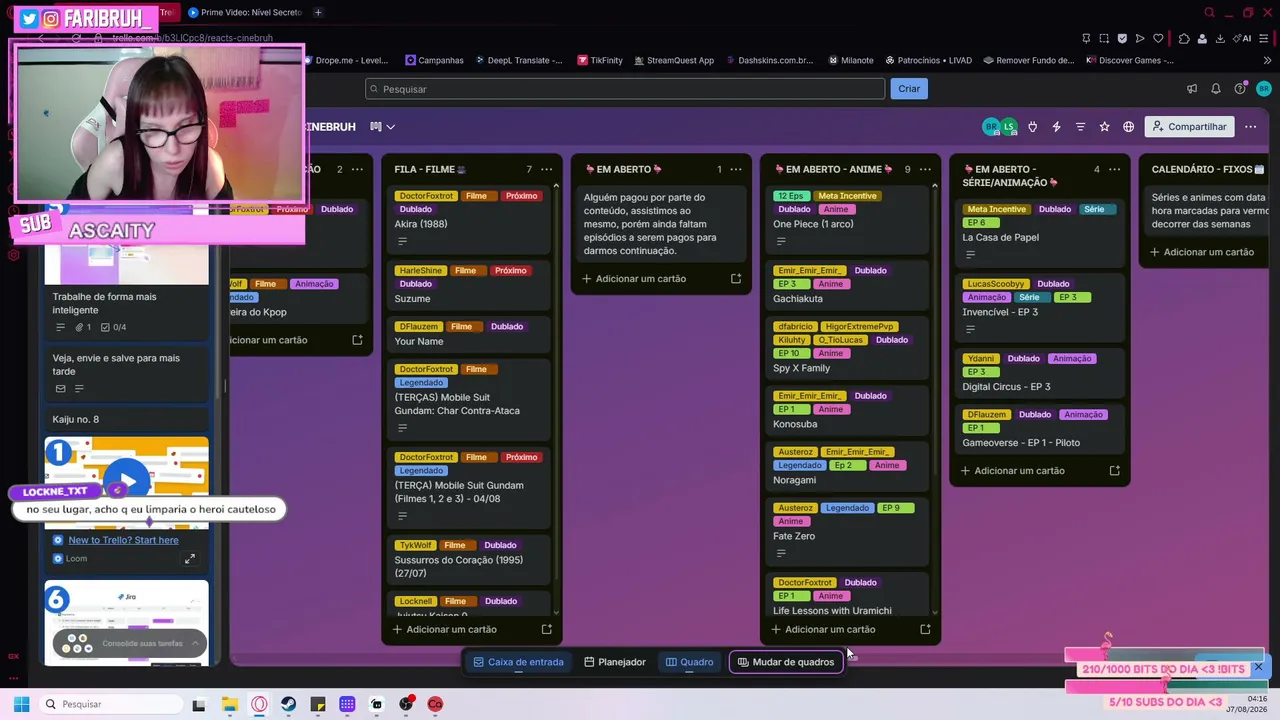Create card from template in EM ABERTO - ANIME
Screen dimensions: 1280x720
point(925,629)
